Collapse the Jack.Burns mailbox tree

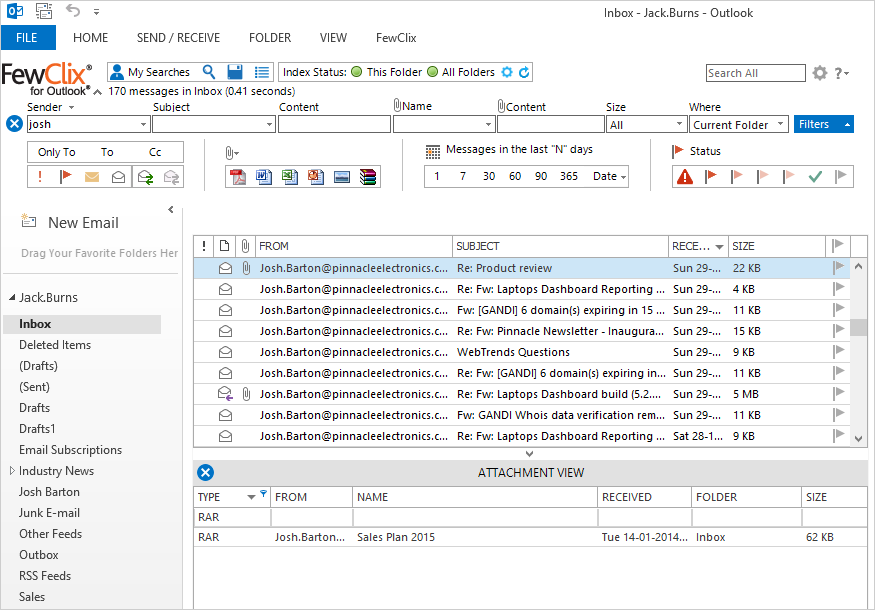point(12,297)
